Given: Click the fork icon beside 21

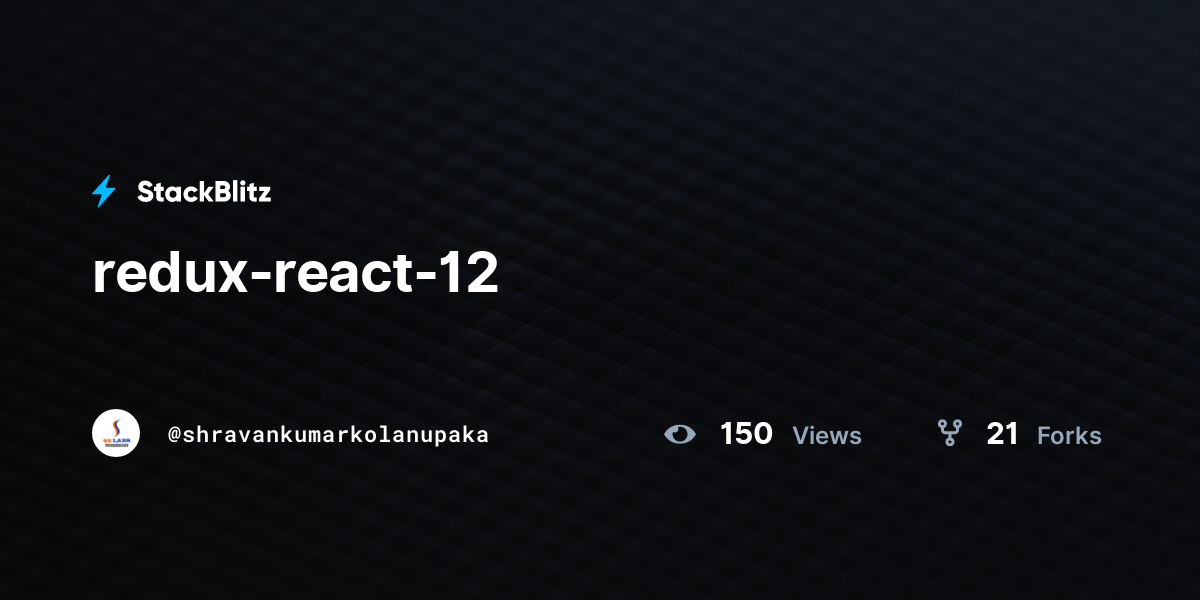Looking at the screenshot, I should click(949, 433).
